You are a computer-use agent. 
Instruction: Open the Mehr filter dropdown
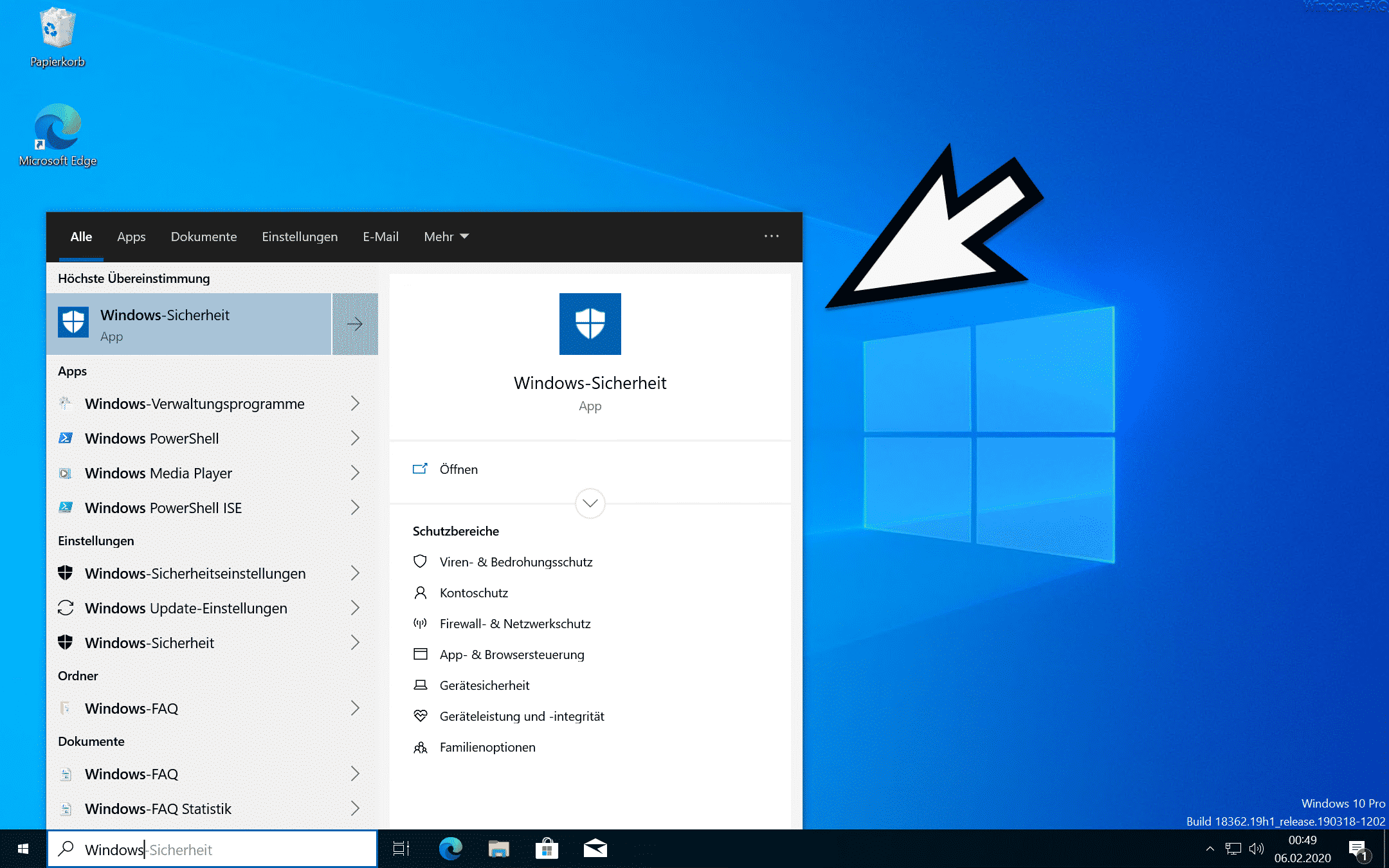coord(446,237)
